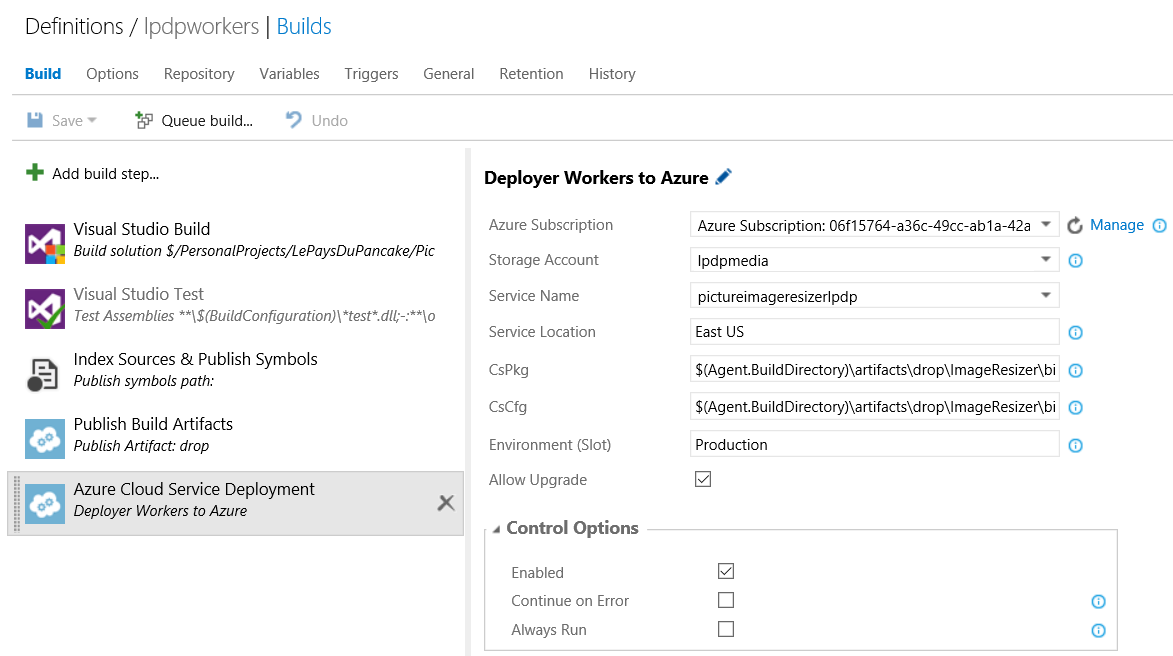Image resolution: width=1173 pixels, height=656 pixels.
Task: Click the 'Test Assemblies' step description
Action: pos(254,316)
